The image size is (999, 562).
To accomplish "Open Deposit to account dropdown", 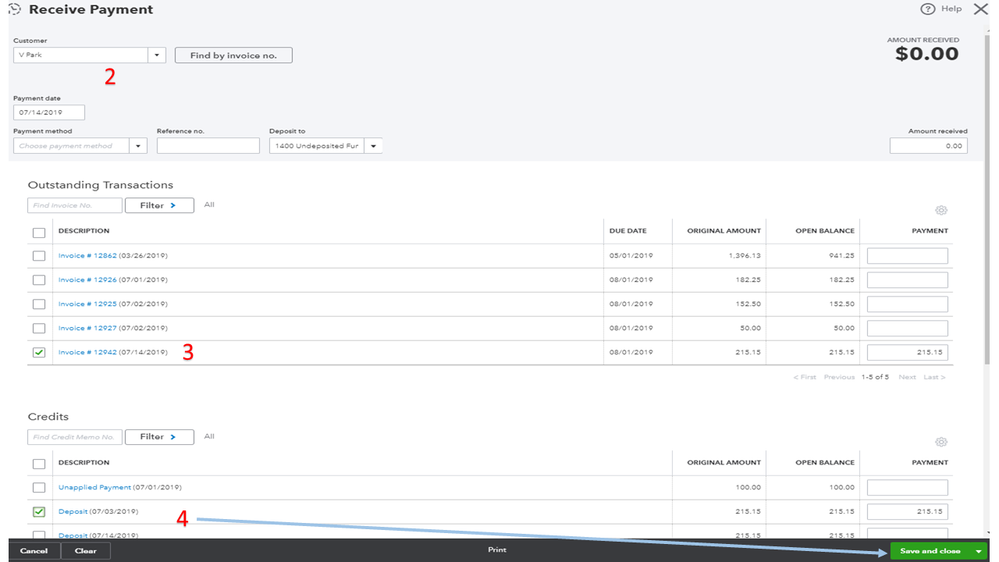I will [373, 146].
